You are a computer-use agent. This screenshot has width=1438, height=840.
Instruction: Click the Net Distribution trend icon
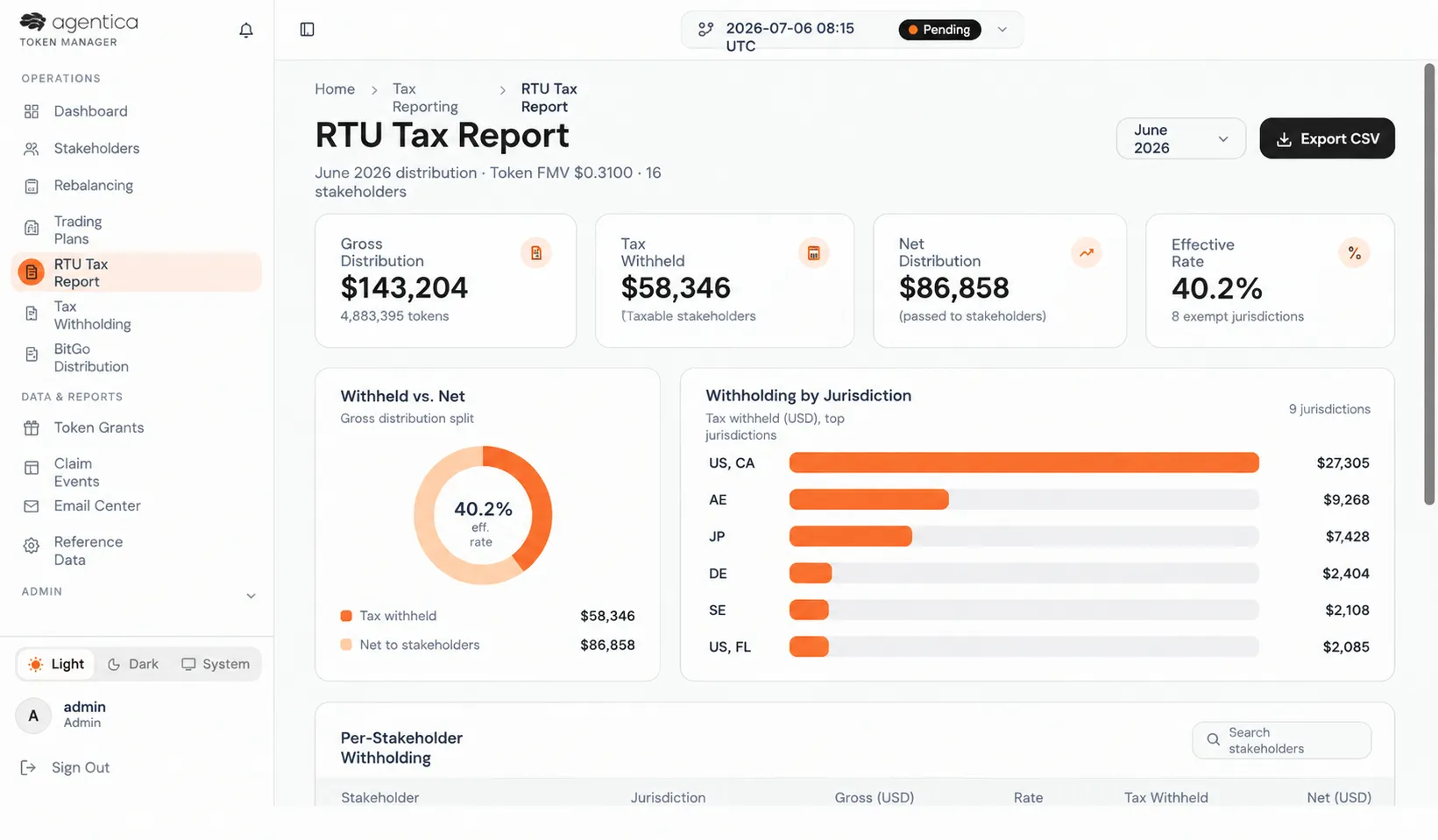(1087, 253)
